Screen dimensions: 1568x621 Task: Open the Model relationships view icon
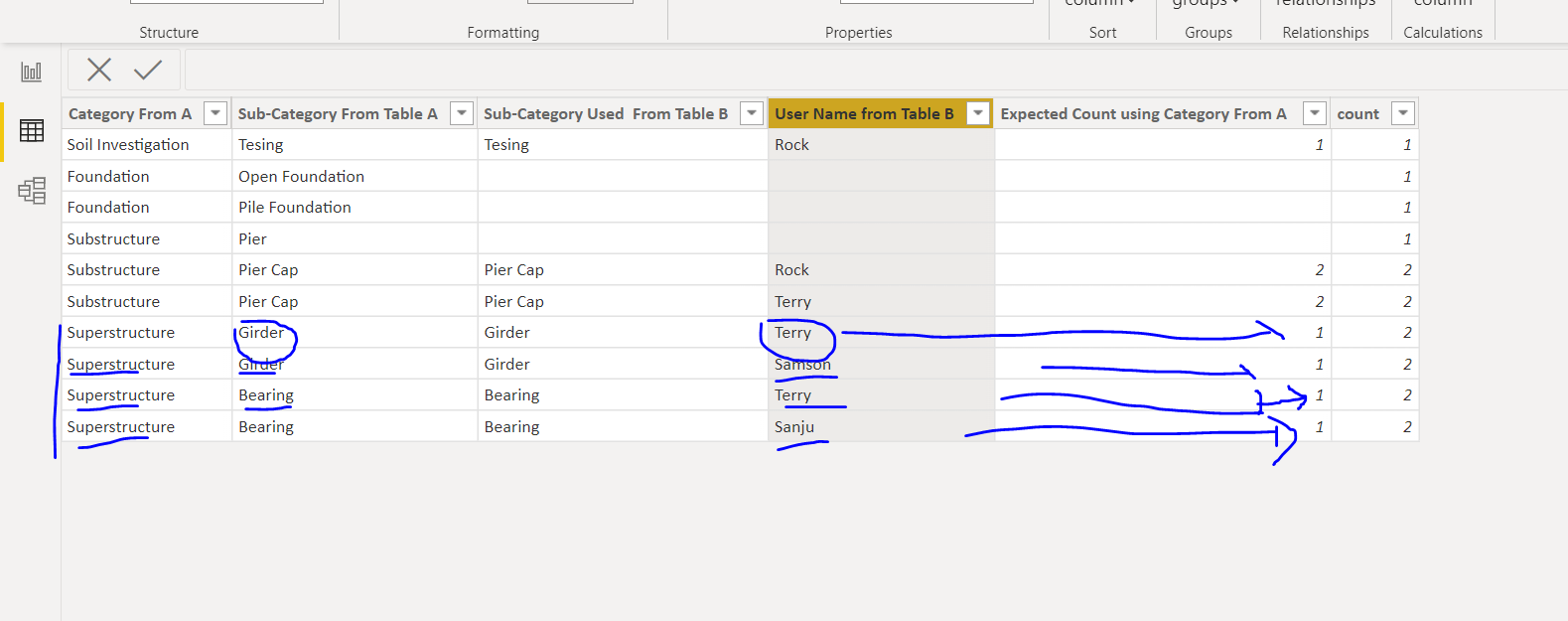[x=32, y=190]
